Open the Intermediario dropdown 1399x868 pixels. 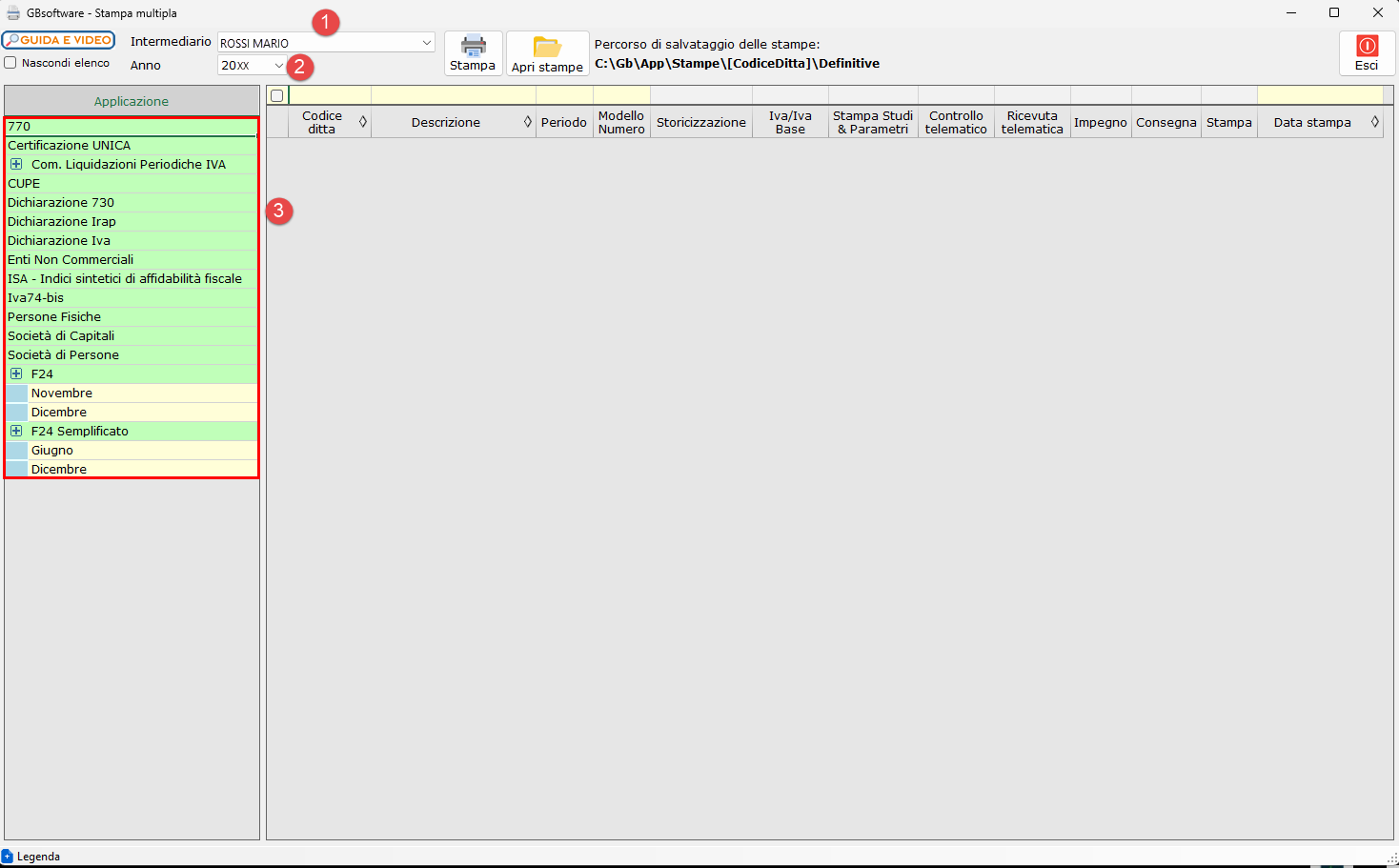click(x=426, y=43)
